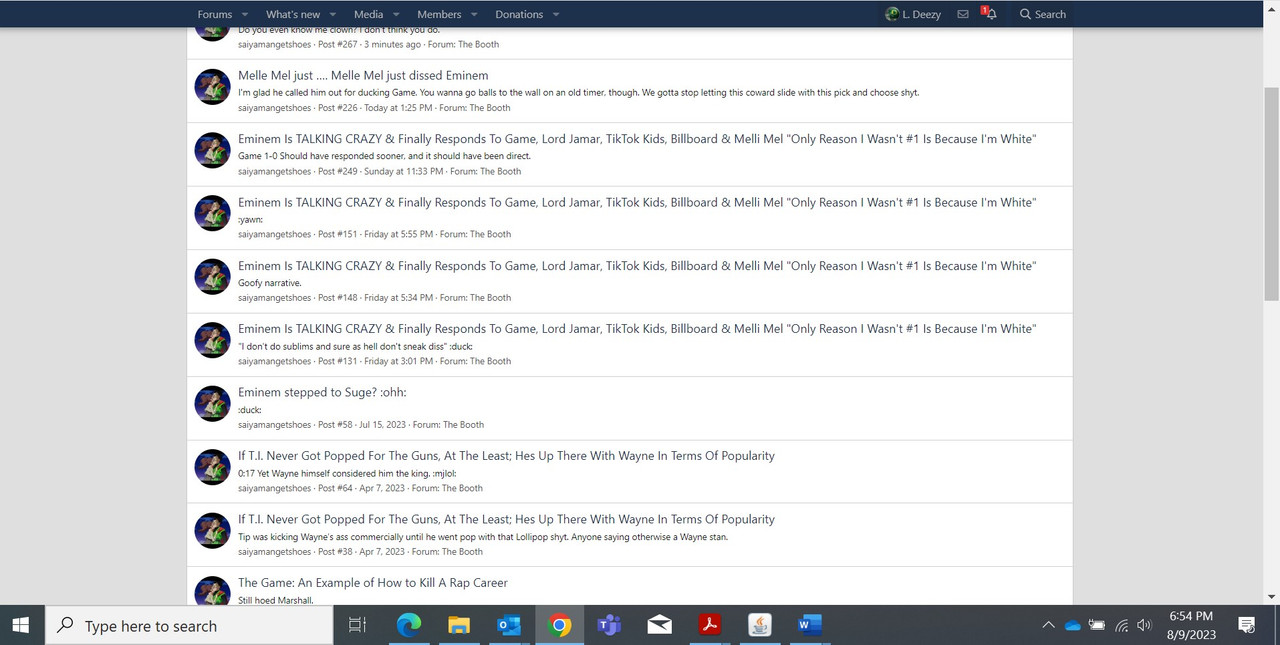The image size is (1280, 645).
Task: Open Microsoft Teams from the taskbar
Action: coord(609,625)
